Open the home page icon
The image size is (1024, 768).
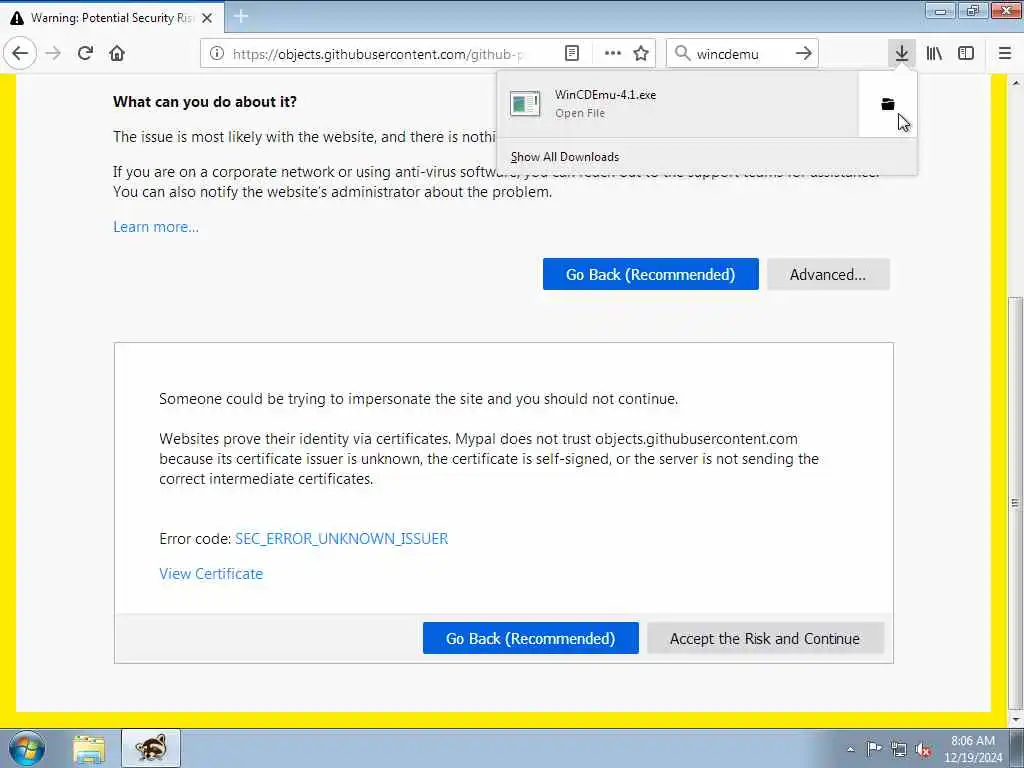point(117,54)
